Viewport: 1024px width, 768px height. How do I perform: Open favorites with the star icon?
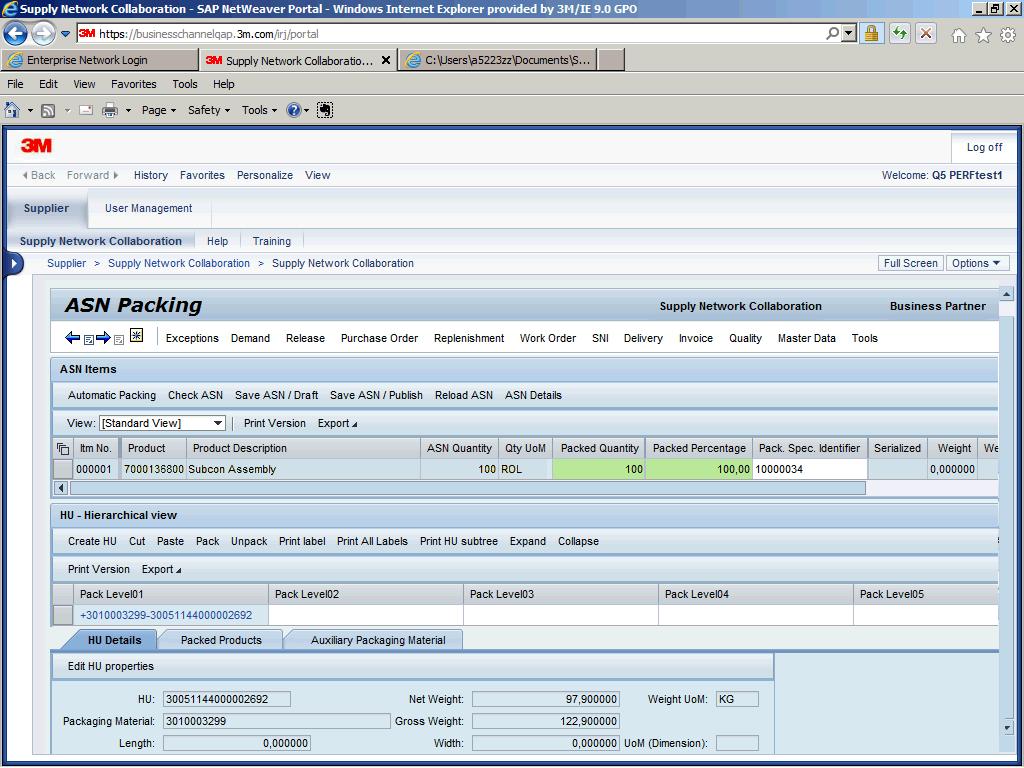pyautogui.click(x=984, y=35)
